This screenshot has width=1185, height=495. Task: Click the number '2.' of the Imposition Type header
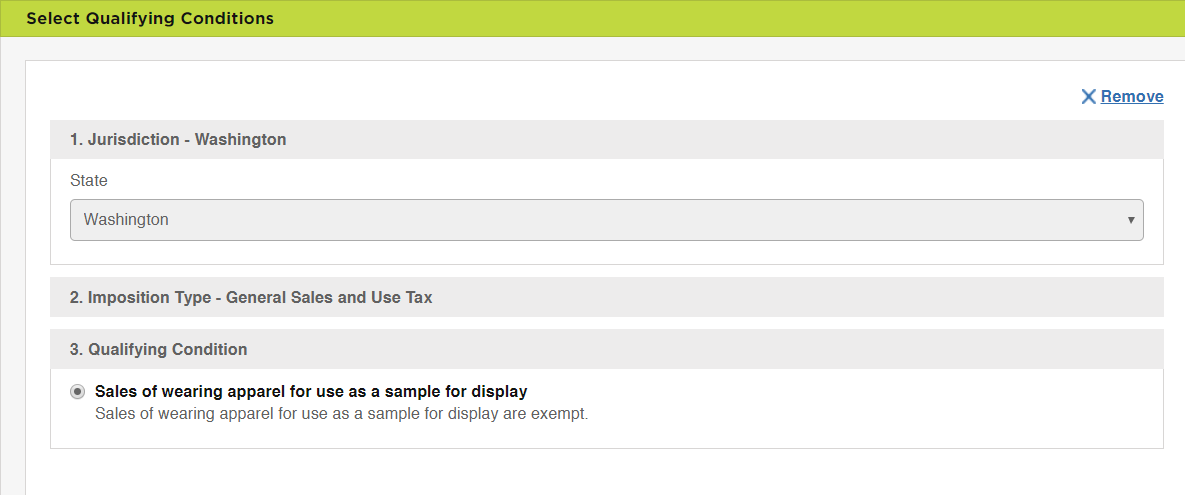tap(77, 298)
